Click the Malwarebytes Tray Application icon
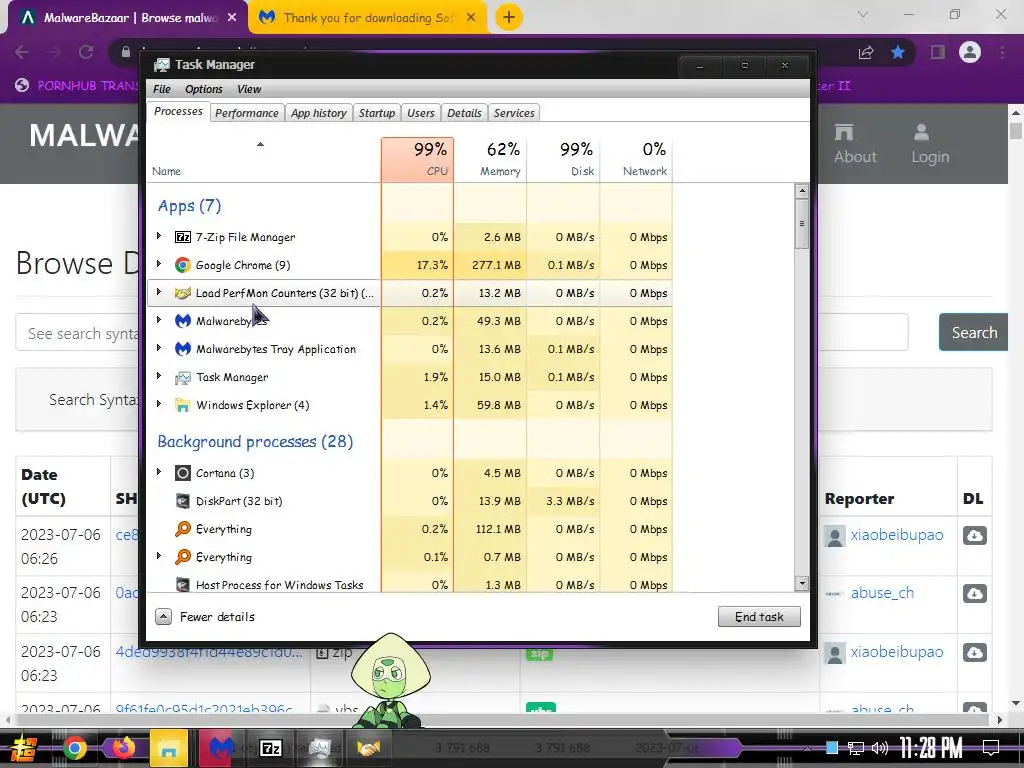 click(x=183, y=349)
